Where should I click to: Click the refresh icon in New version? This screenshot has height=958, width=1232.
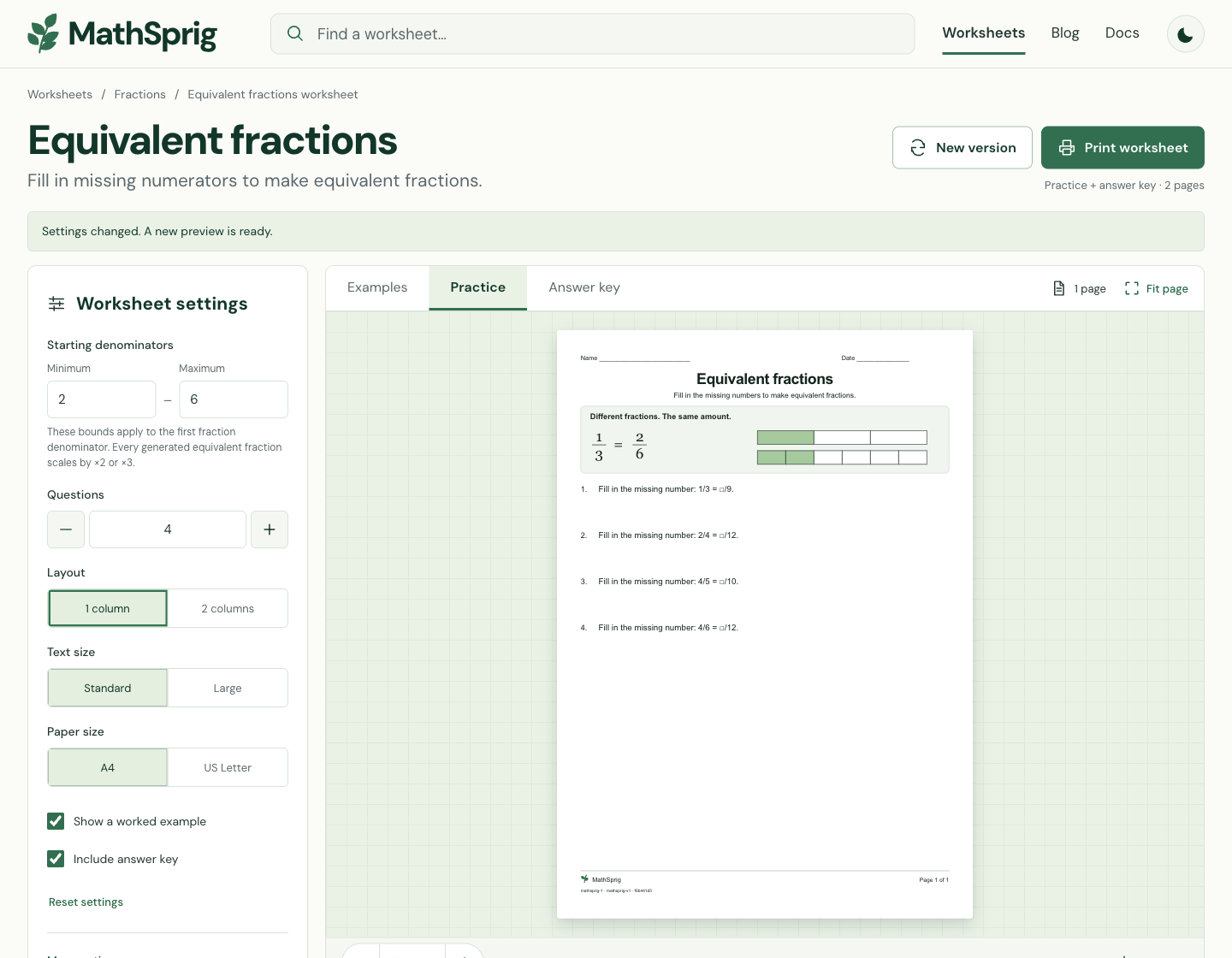[x=918, y=148]
